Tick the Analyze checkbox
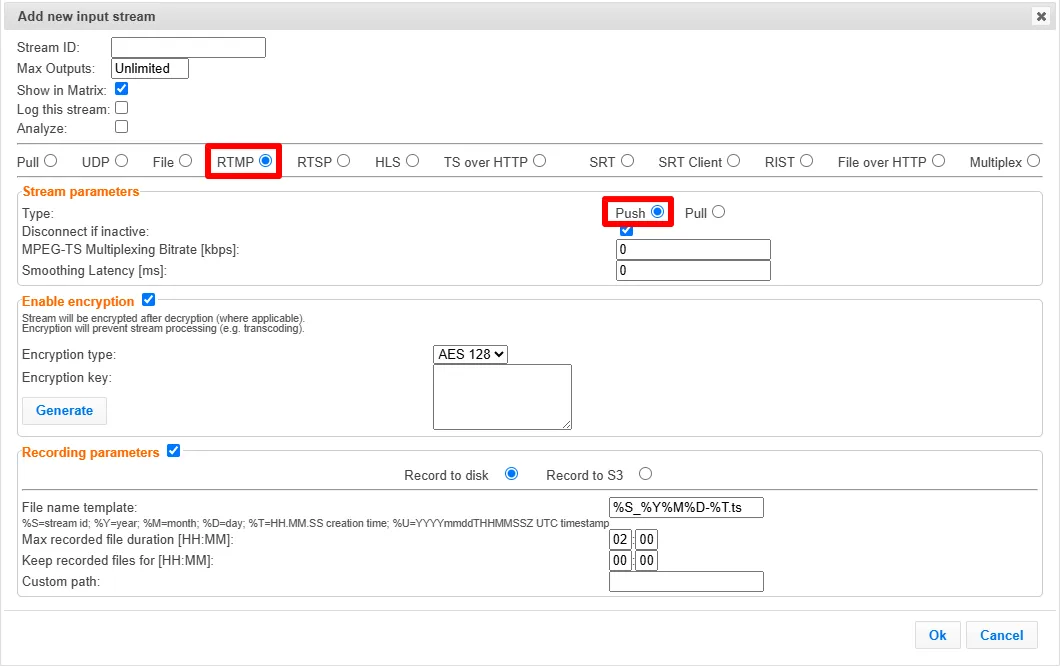Viewport: 1060px width, 666px height. coord(122,126)
